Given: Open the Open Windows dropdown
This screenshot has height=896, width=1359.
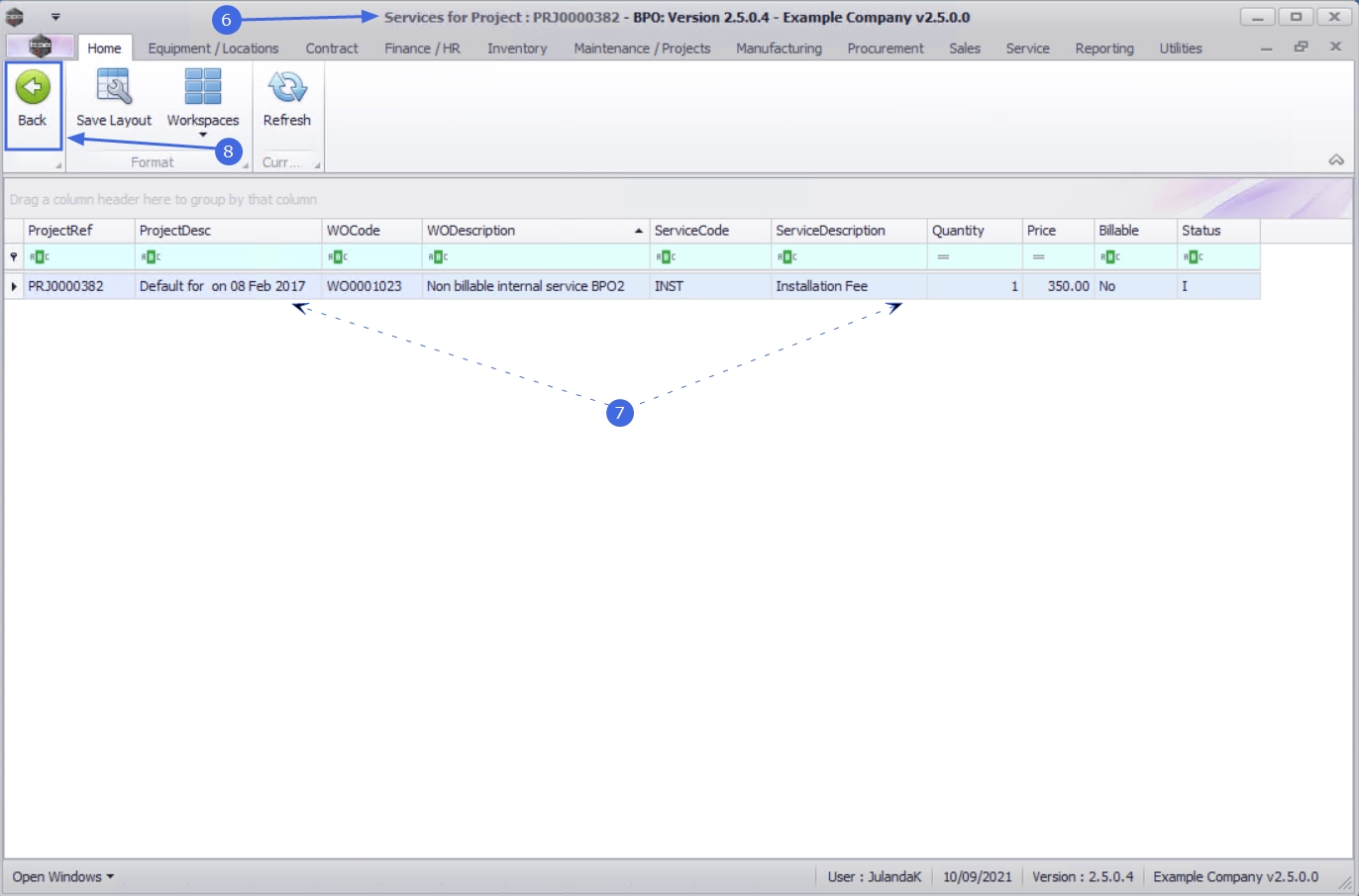Looking at the screenshot, I should click(x=63, y=877).
